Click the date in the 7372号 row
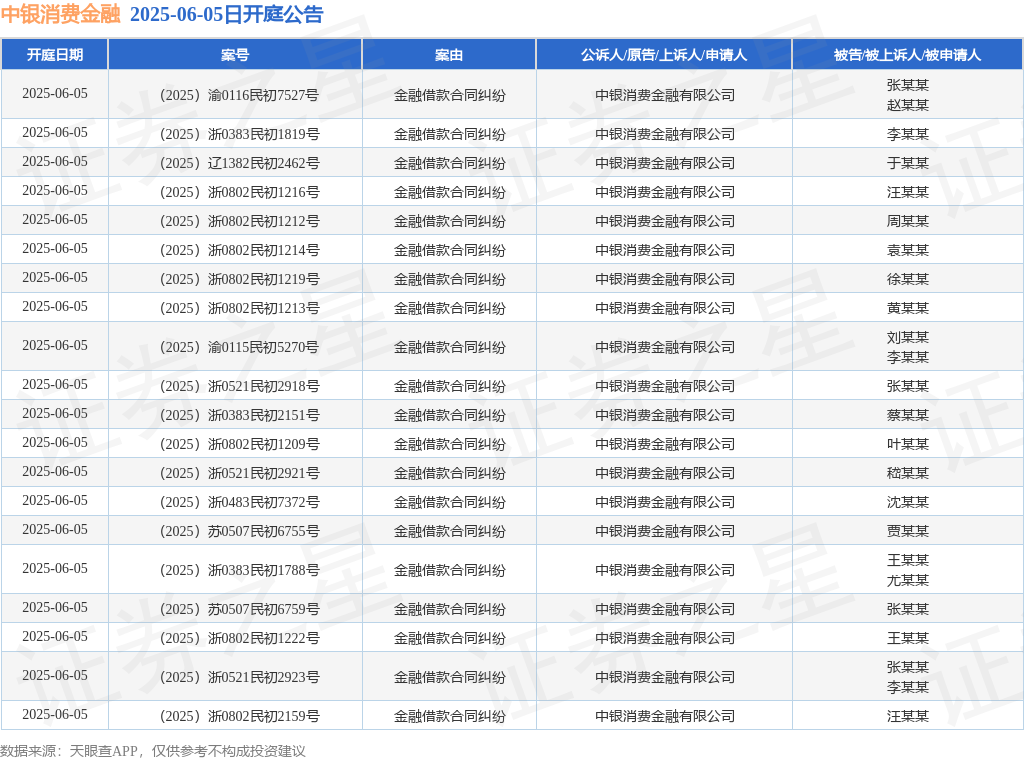The image size is (1024, 760). [55, 500]
